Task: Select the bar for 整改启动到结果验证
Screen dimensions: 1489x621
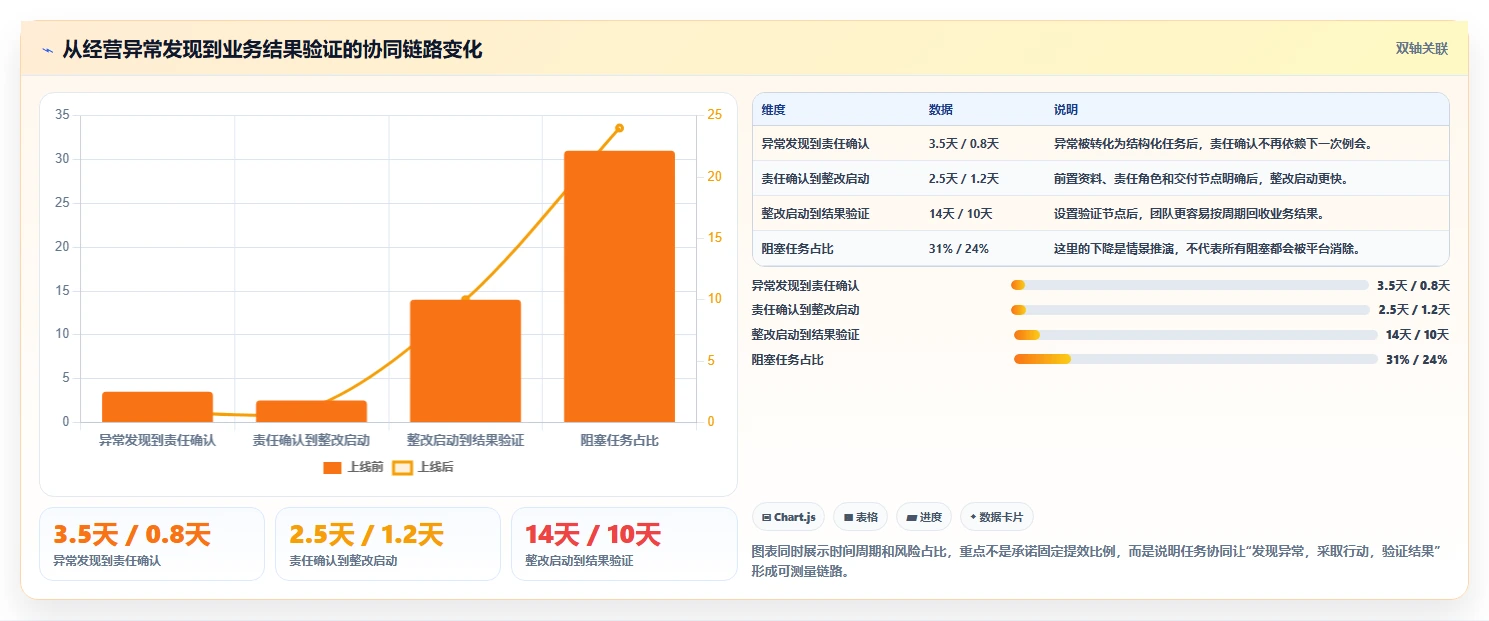Action: (465, 361)
